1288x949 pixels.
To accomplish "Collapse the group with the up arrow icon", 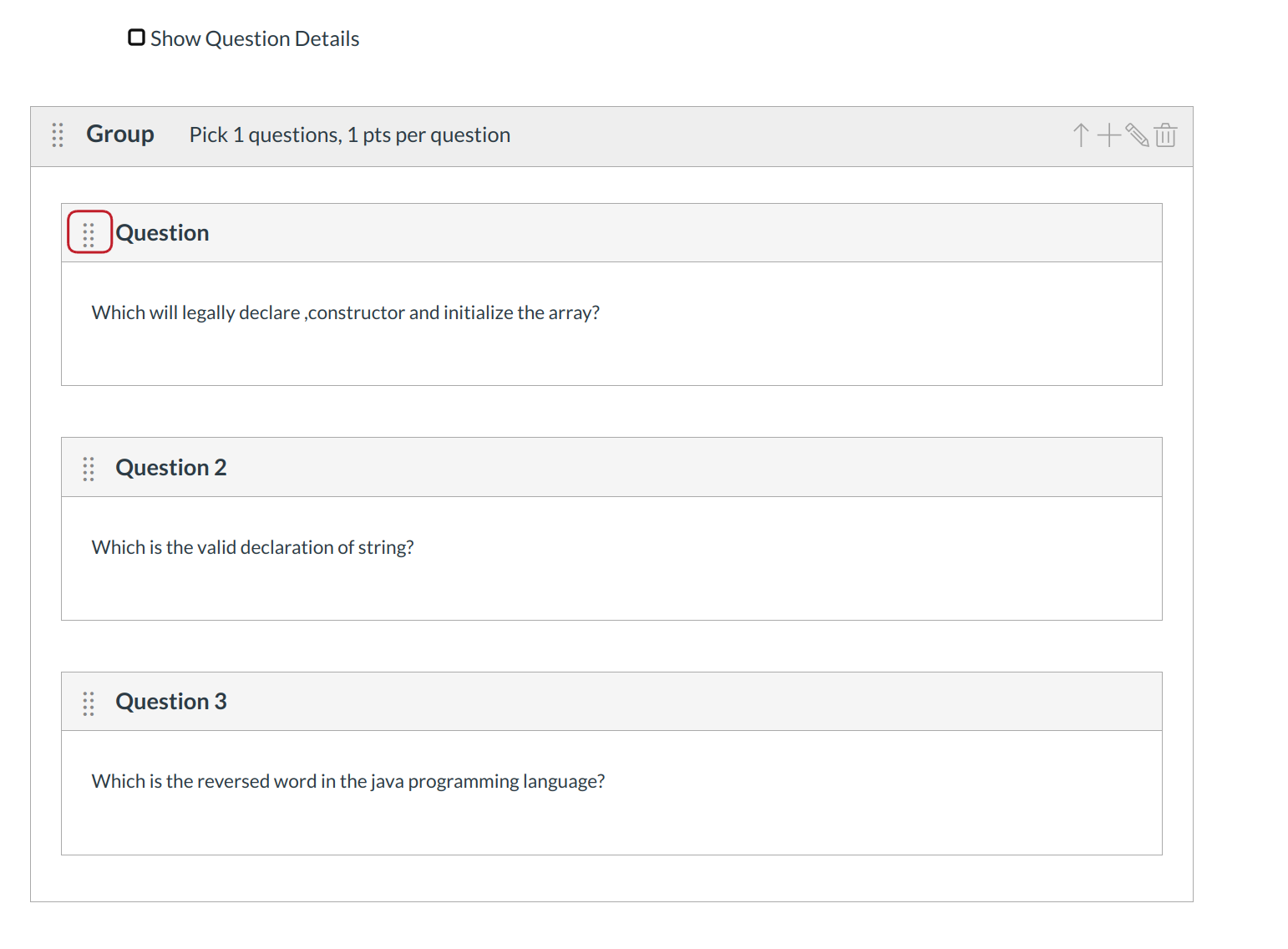I will (x=1081, y=135).
